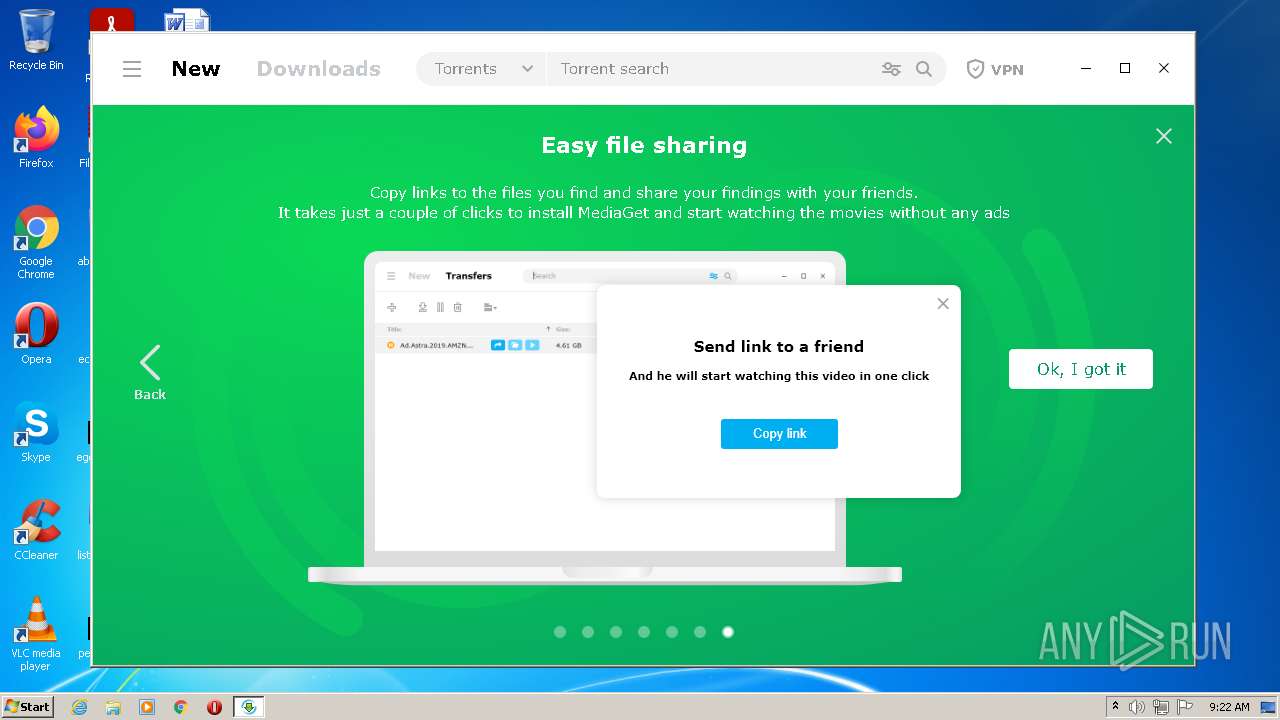
Task: Click the add torrent plus icon in illustration
Action: [392, 308]
